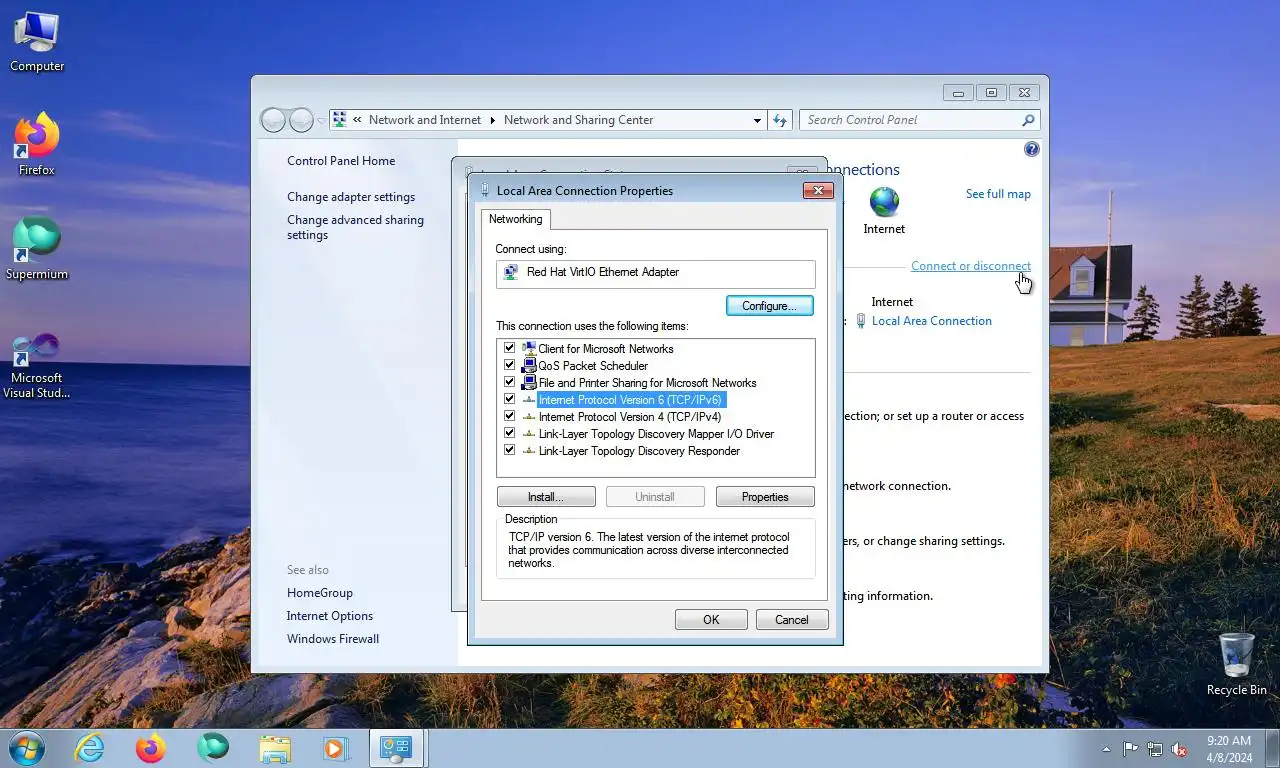This screenshot has height=768, width=1280.
Task: Go to Control Panel Home
Action: coord(341,161)
